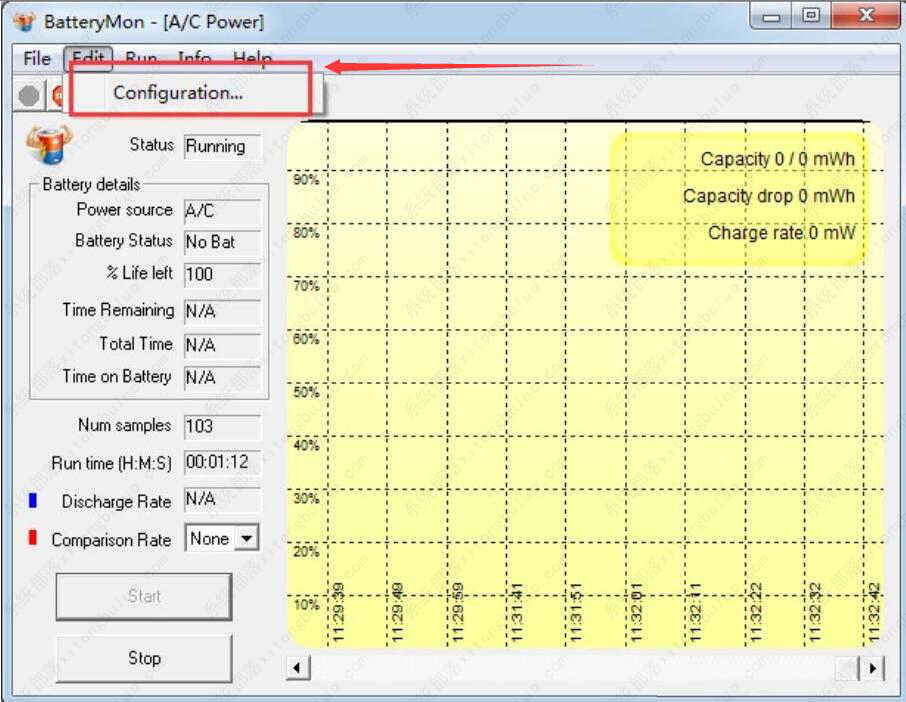Click the red stop toolbar icon
This screenshot has width=906, height=702.
coord(58,96)
